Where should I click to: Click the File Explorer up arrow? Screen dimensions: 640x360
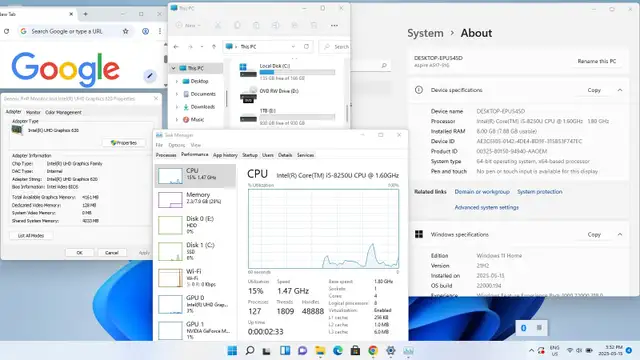(x=213, y=47)
